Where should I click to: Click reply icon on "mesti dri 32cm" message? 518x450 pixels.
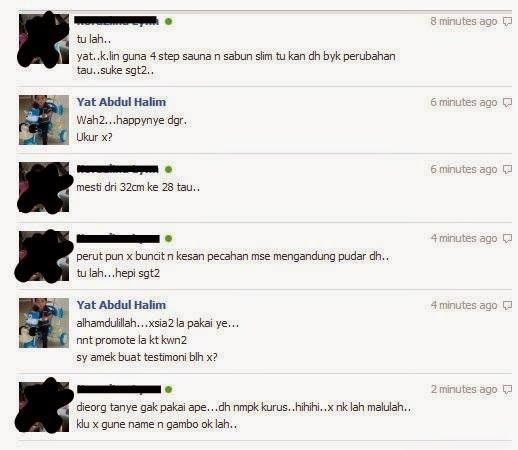click(x=507, y=170)
